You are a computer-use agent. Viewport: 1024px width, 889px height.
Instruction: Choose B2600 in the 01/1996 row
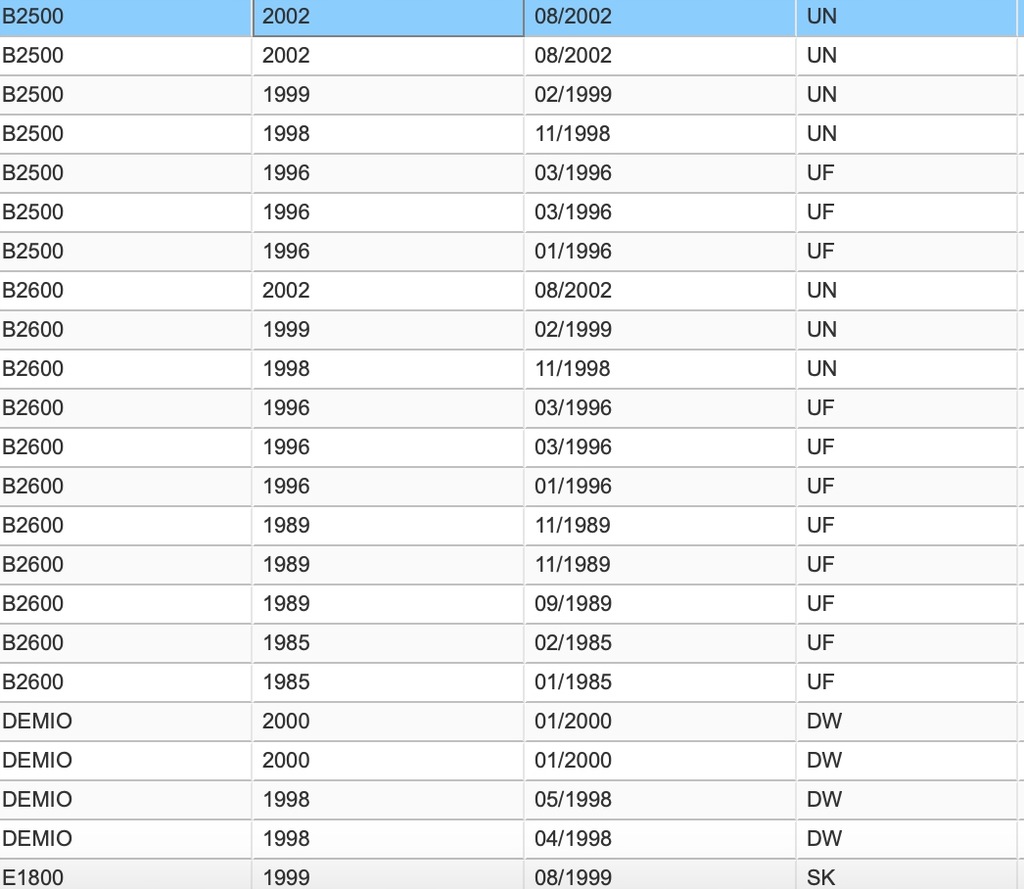tap(125, 487)
